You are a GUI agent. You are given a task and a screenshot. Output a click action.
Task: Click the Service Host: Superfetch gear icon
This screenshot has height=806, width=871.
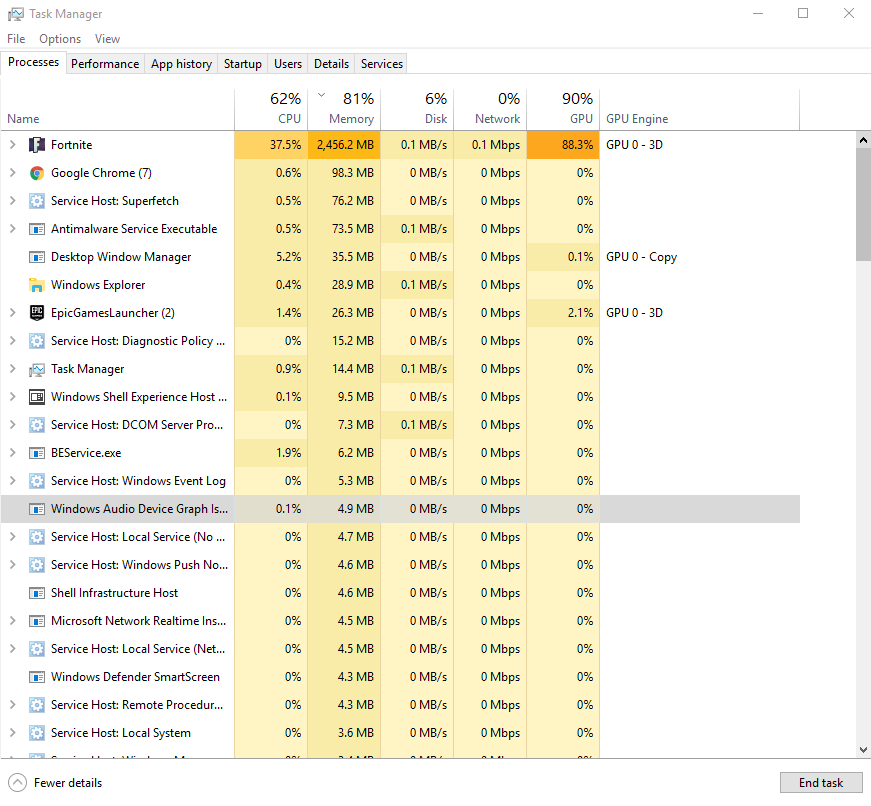37,201
